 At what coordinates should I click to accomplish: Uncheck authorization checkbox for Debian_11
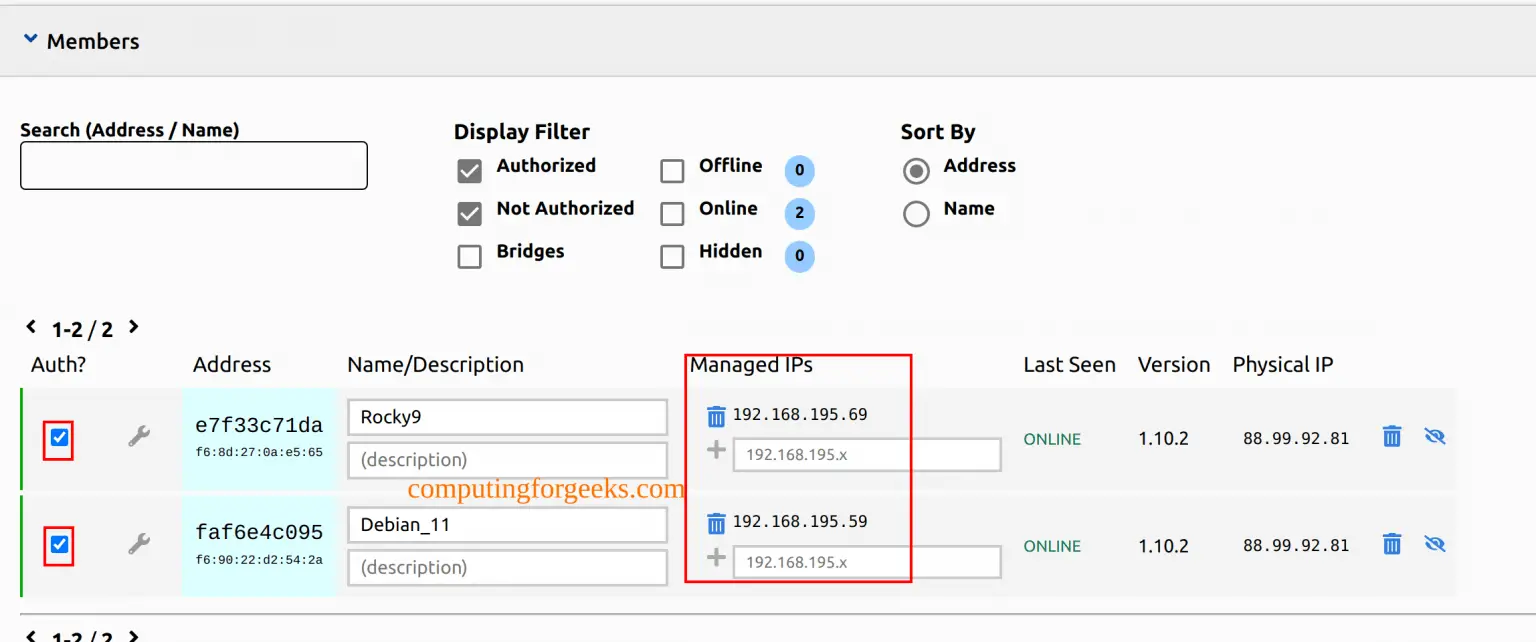57,544
